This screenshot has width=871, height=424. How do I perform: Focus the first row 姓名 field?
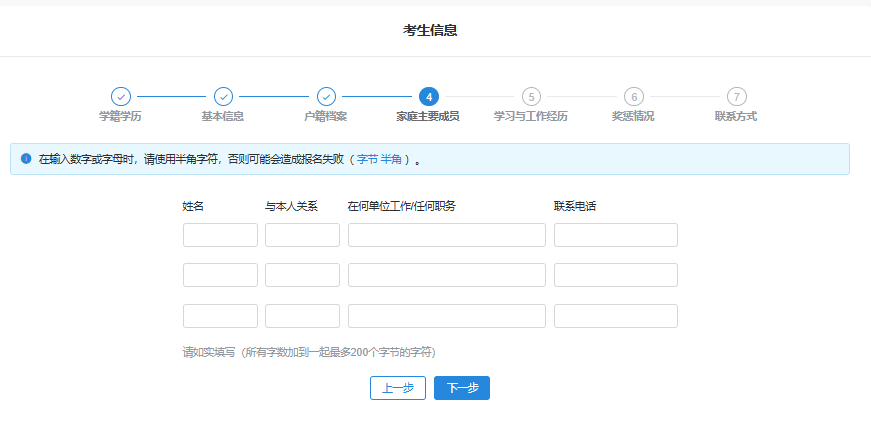221,235
